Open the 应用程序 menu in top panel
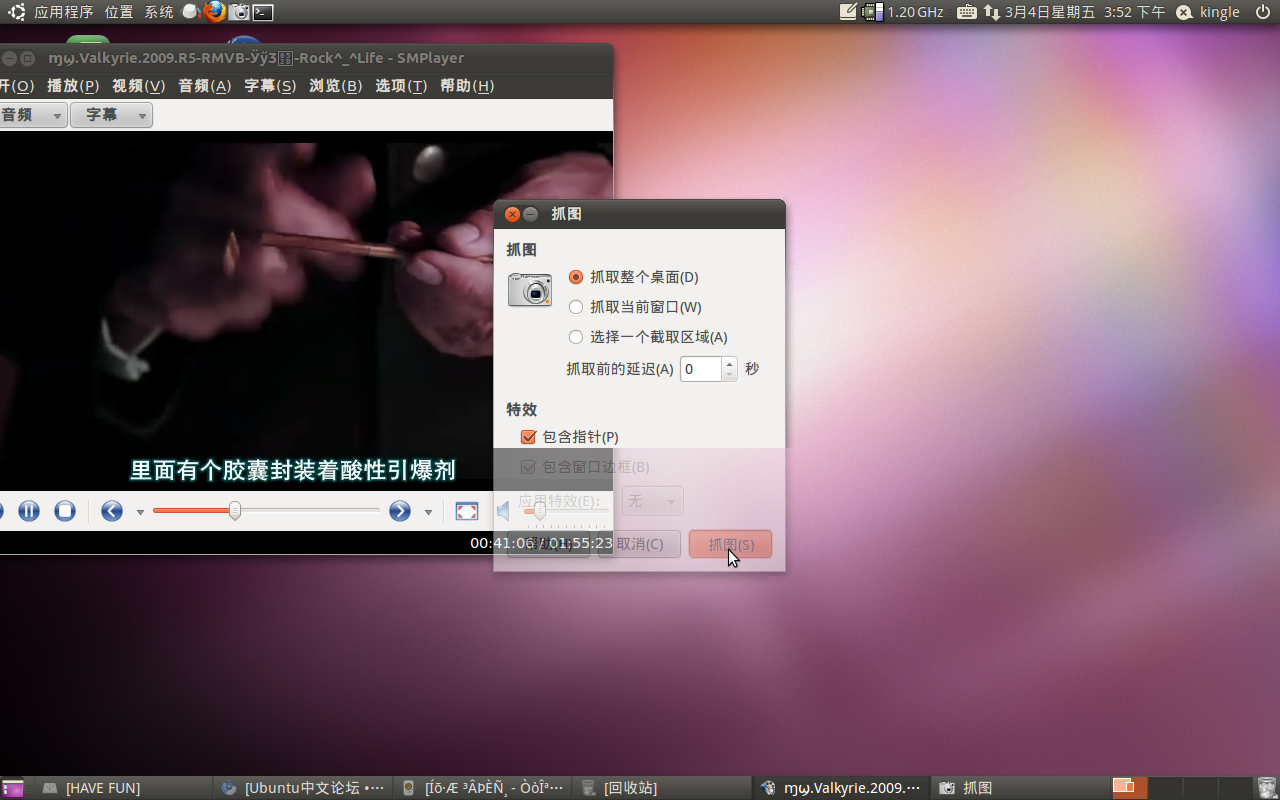The width and height of the screenshot is (1280, 800). click(x=63, y=12)
